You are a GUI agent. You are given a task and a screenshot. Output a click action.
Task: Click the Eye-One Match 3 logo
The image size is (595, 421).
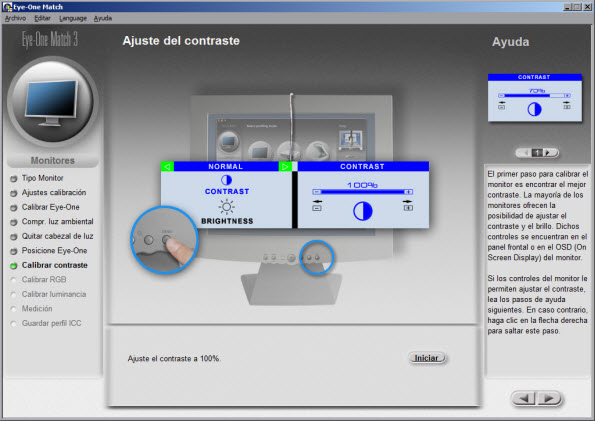pyautogui.click(x=50, y=39)
